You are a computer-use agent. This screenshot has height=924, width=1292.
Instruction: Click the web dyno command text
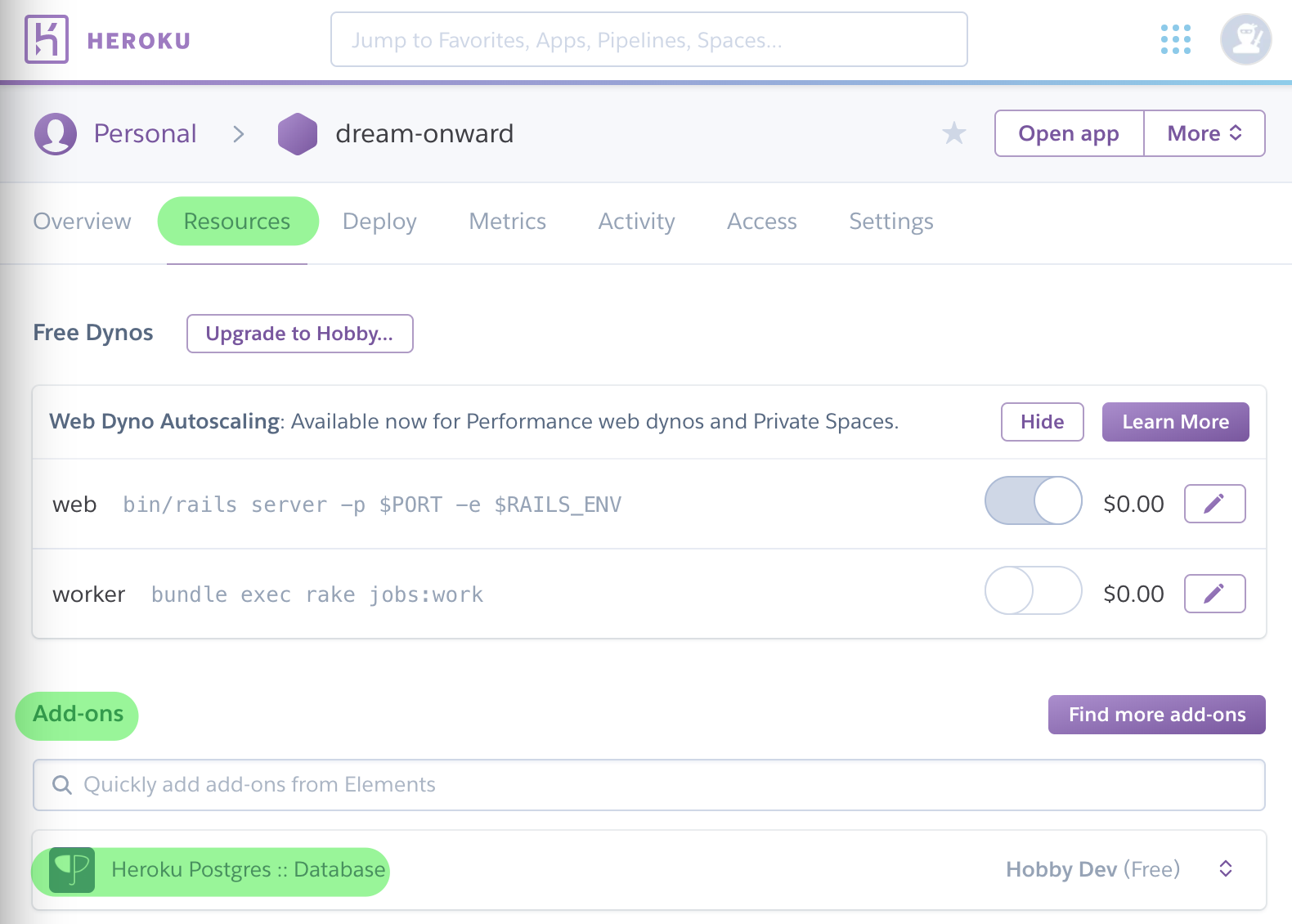[372, 505]
